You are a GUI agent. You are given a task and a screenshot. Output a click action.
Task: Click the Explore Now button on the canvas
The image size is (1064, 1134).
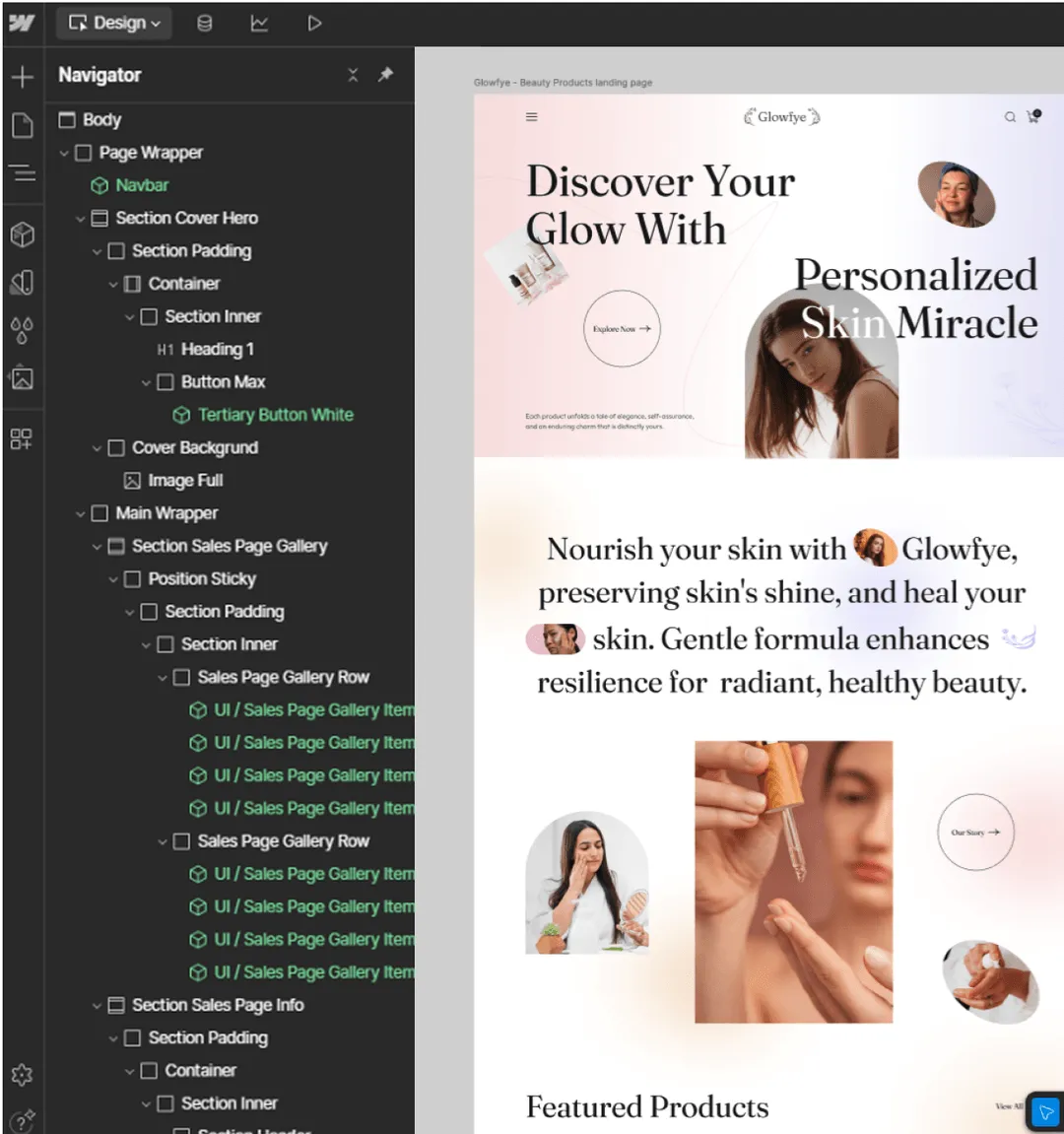622,329
